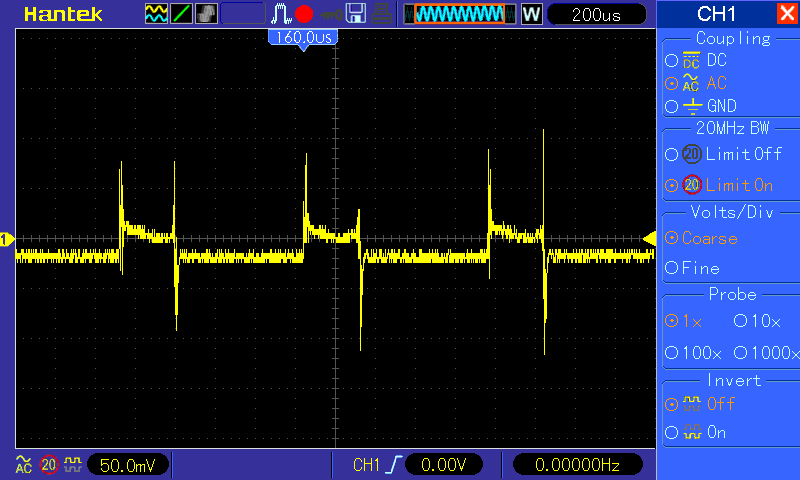This screenshot has width=800, height=480.
Task: Click the red record/stop circle
Action: (x=304, y=14)
